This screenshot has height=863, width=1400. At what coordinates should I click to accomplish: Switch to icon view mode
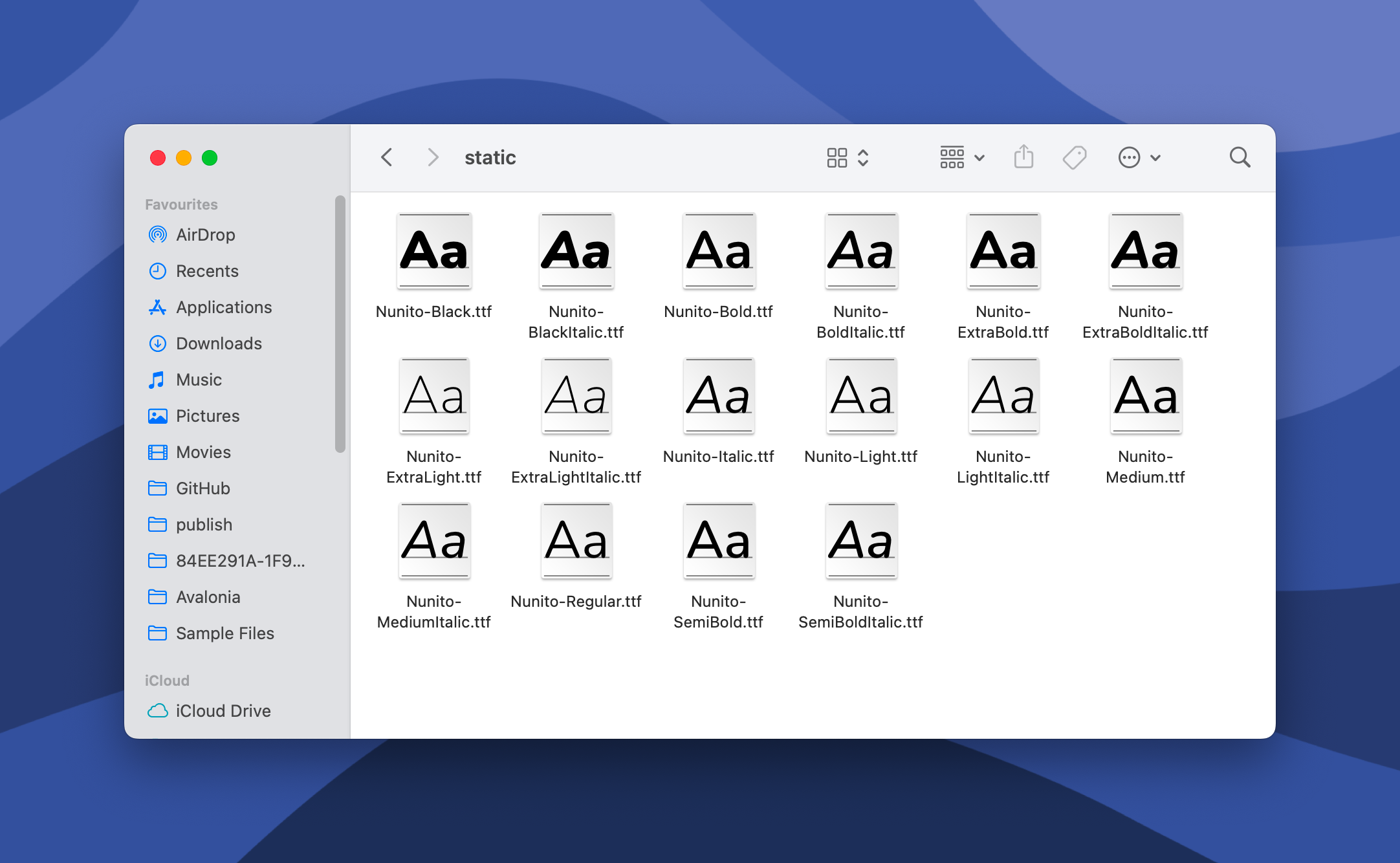[x=837, y=157]
